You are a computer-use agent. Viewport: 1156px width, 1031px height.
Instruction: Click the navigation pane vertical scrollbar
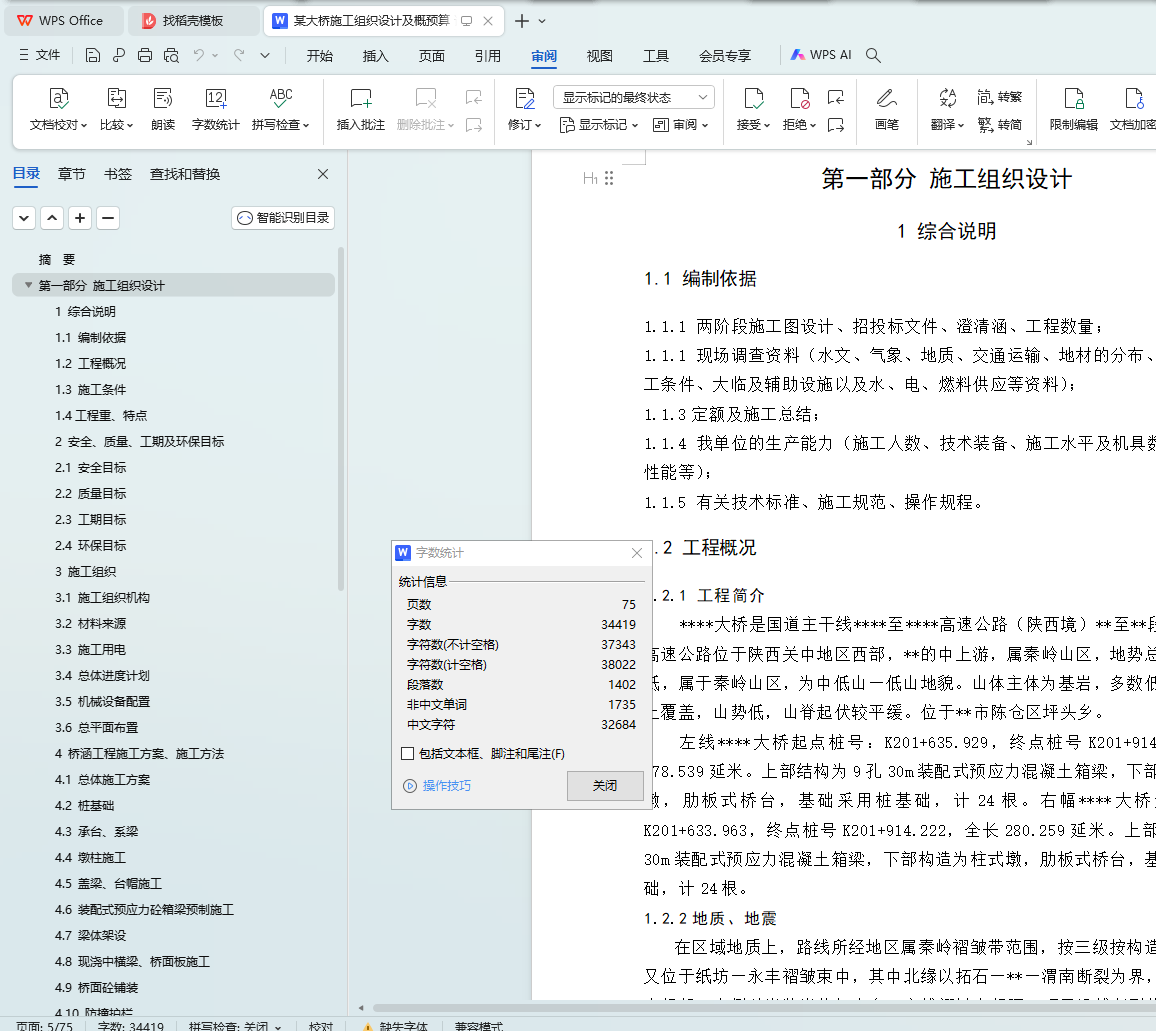(341, 419)
